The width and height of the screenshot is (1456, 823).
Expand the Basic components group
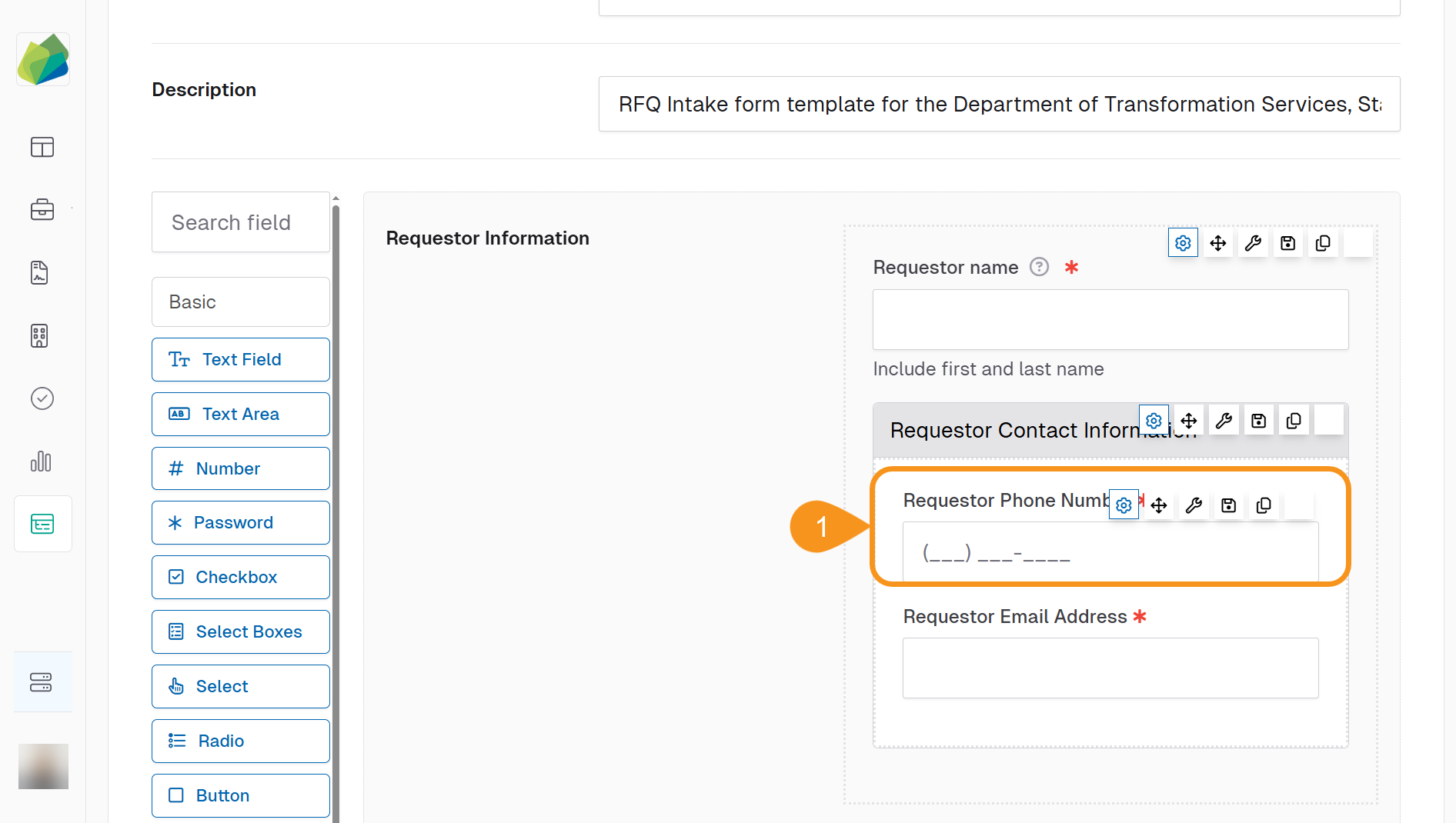[x=241, y=302]
